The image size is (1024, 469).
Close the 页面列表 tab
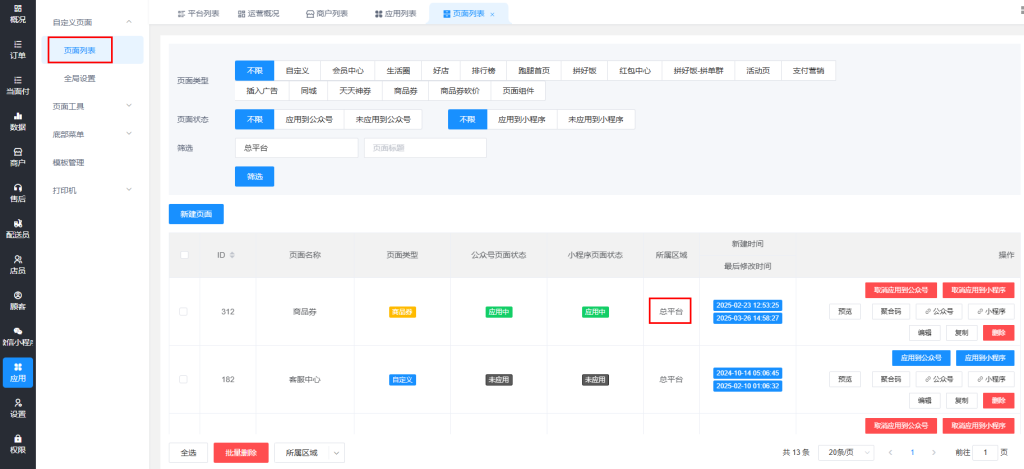click(x=492, y=14)
